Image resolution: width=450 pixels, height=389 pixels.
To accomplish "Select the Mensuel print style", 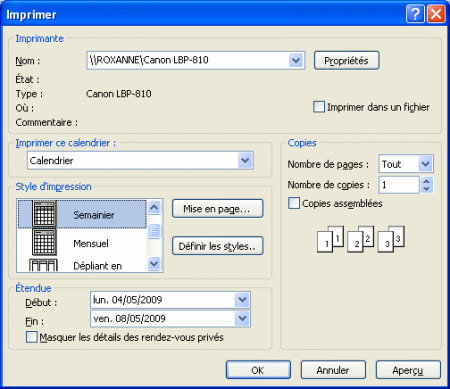I will coord(82,242).
